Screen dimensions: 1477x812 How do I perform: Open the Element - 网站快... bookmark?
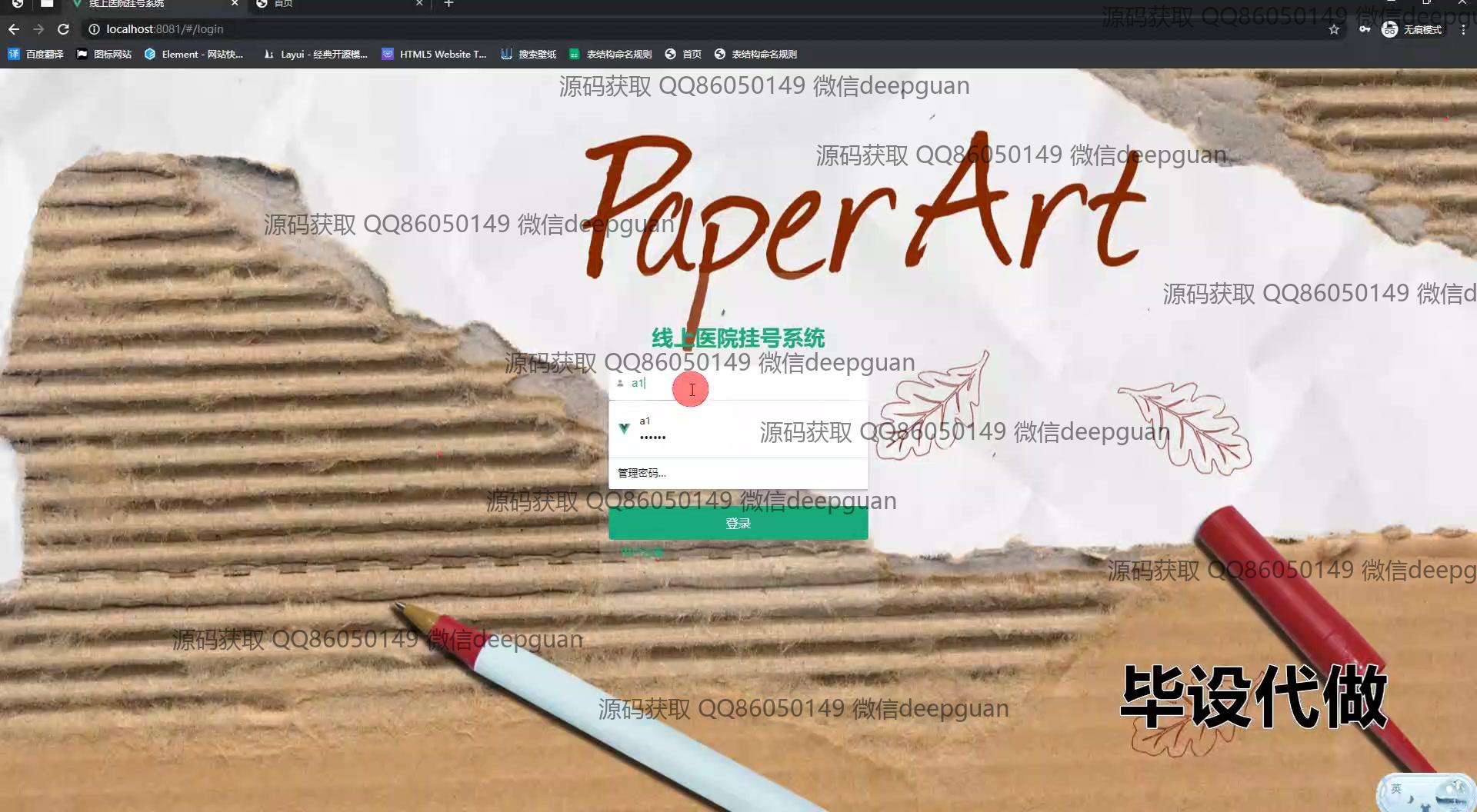tap(194, 54)
